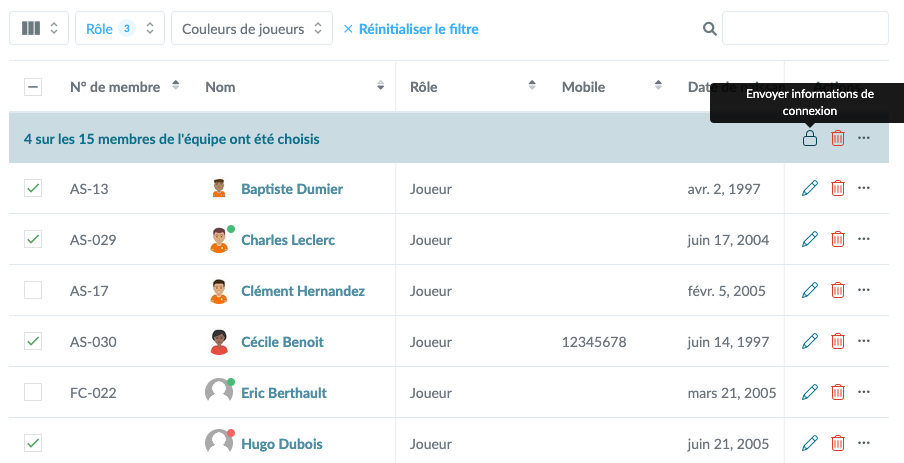Viewport: 904px width, 463px height.
Task: Click Baptiste Dumier's avatar
Action: click(x=219, y=189)
